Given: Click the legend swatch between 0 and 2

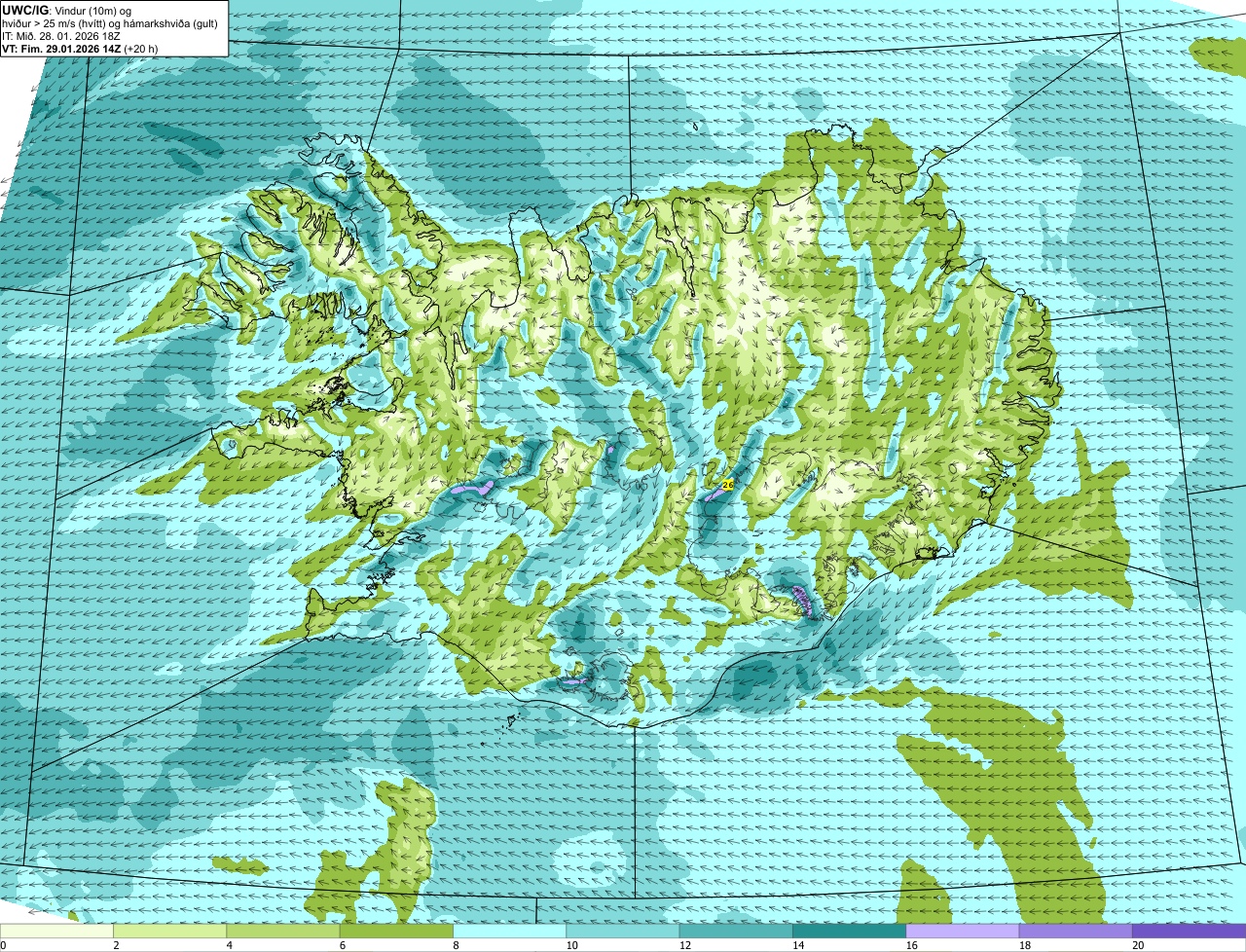Looking at the screenshot, I should coord(56,931).
